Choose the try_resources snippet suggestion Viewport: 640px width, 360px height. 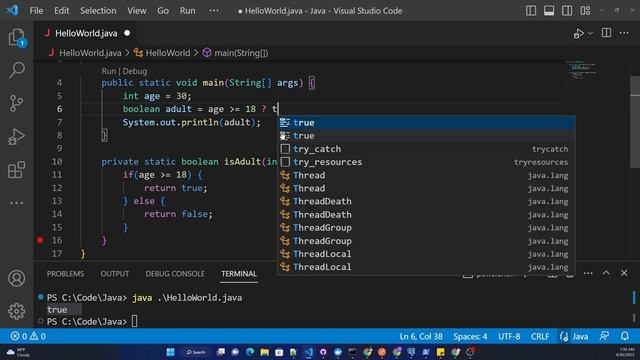(427, 162)
